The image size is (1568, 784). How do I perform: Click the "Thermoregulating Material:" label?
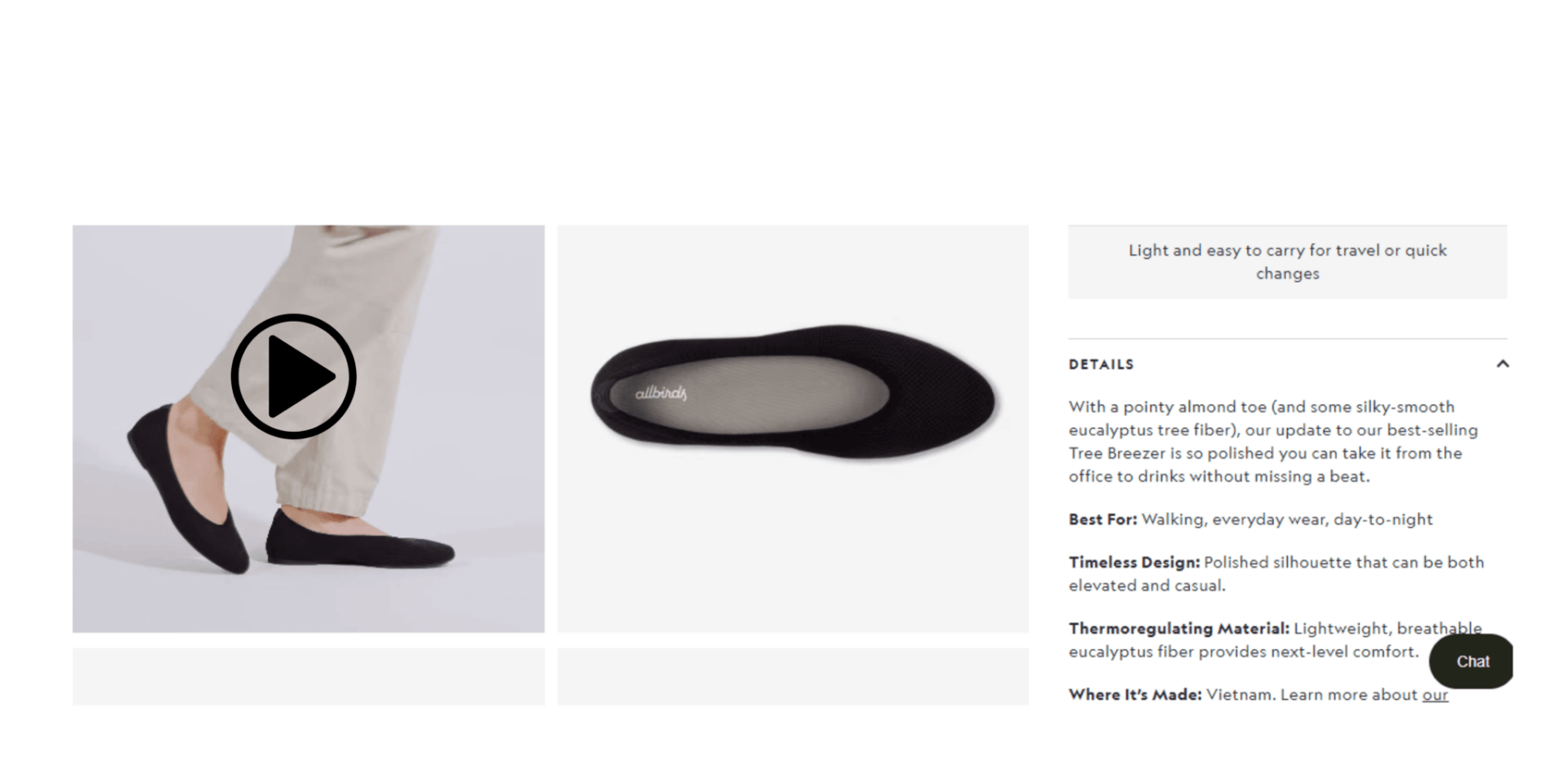coord(1179,629)
